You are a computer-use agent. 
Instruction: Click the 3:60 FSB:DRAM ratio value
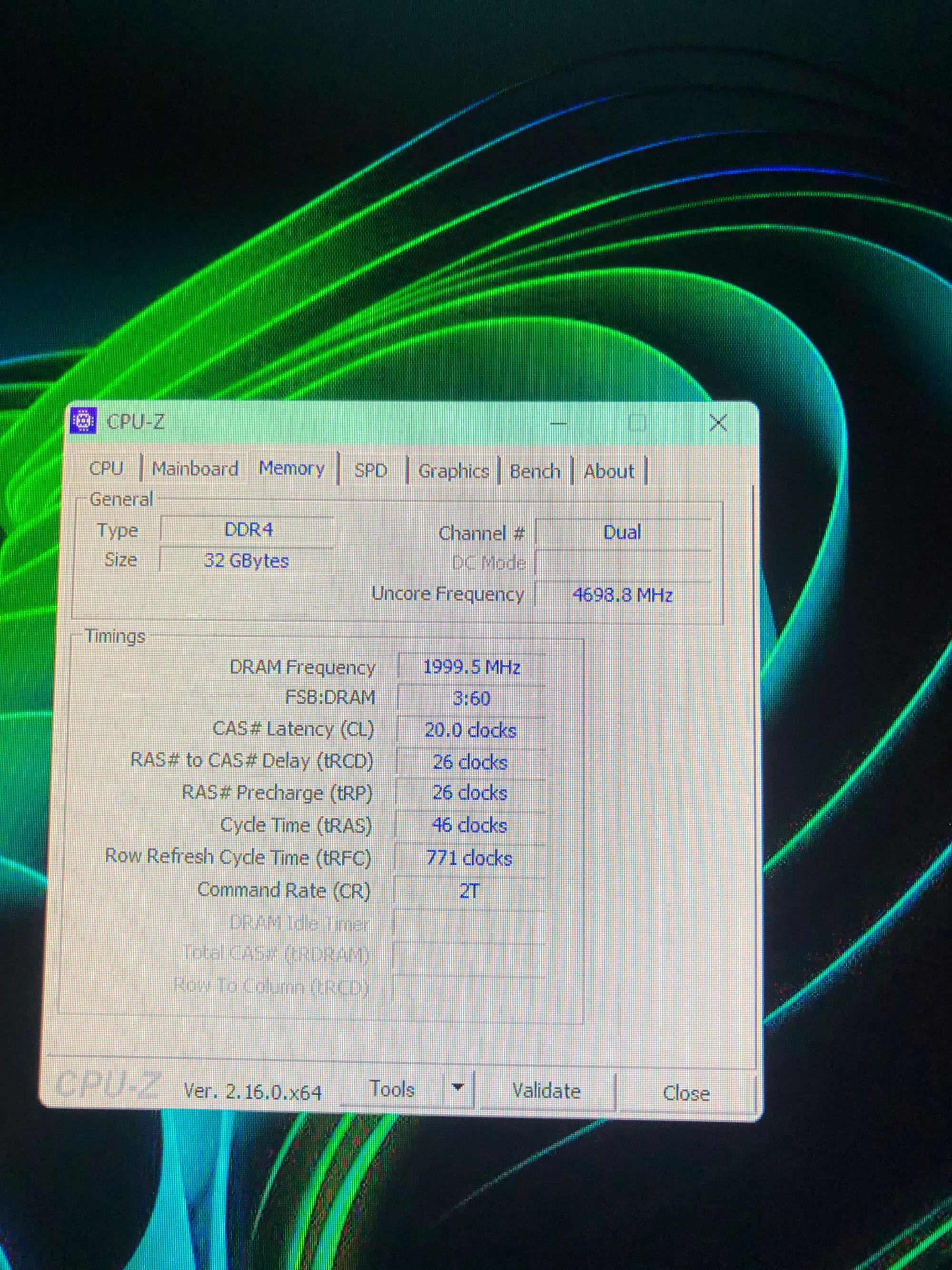(471, 699)
